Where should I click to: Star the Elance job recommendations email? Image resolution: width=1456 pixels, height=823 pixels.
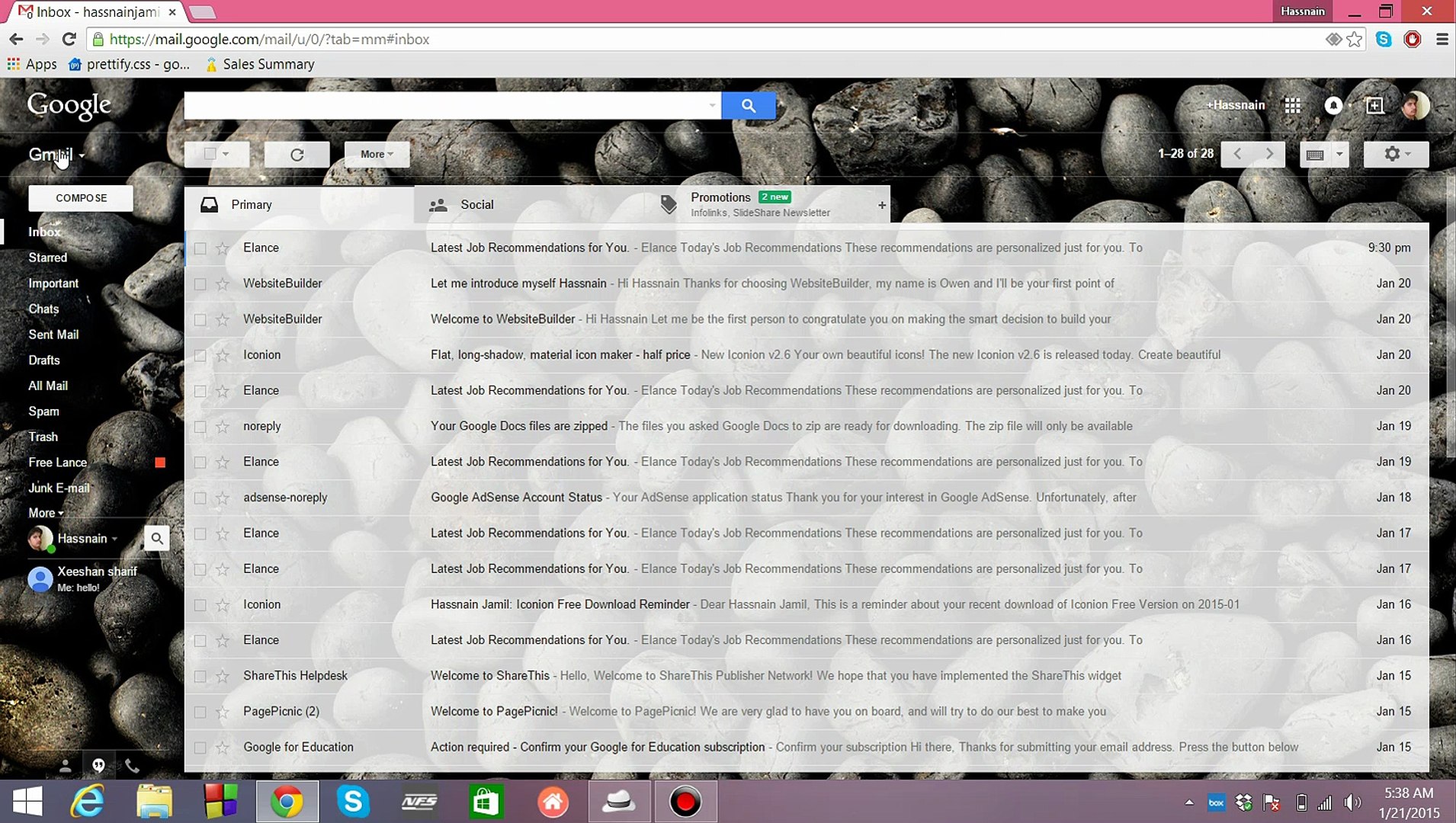[x=222, y=248]
